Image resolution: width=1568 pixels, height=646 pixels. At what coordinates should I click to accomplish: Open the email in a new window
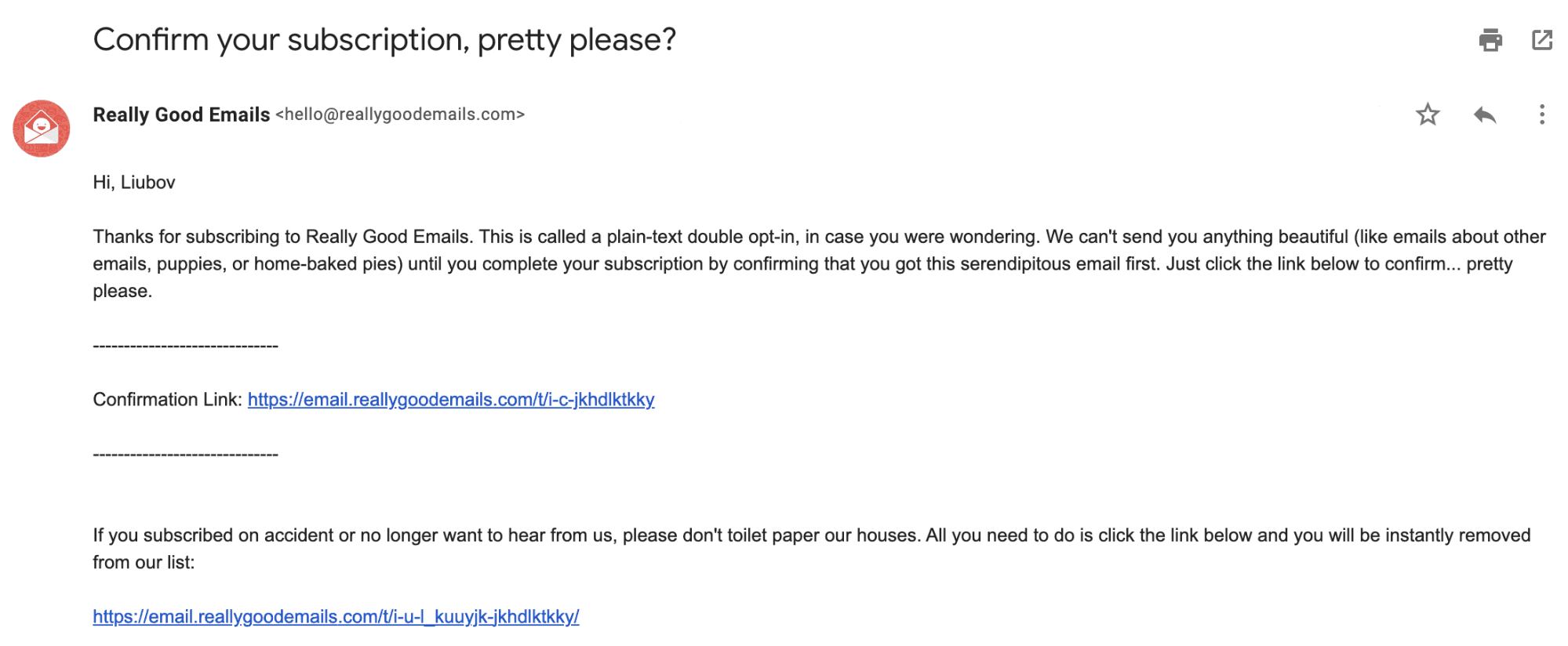[1542, 39]
